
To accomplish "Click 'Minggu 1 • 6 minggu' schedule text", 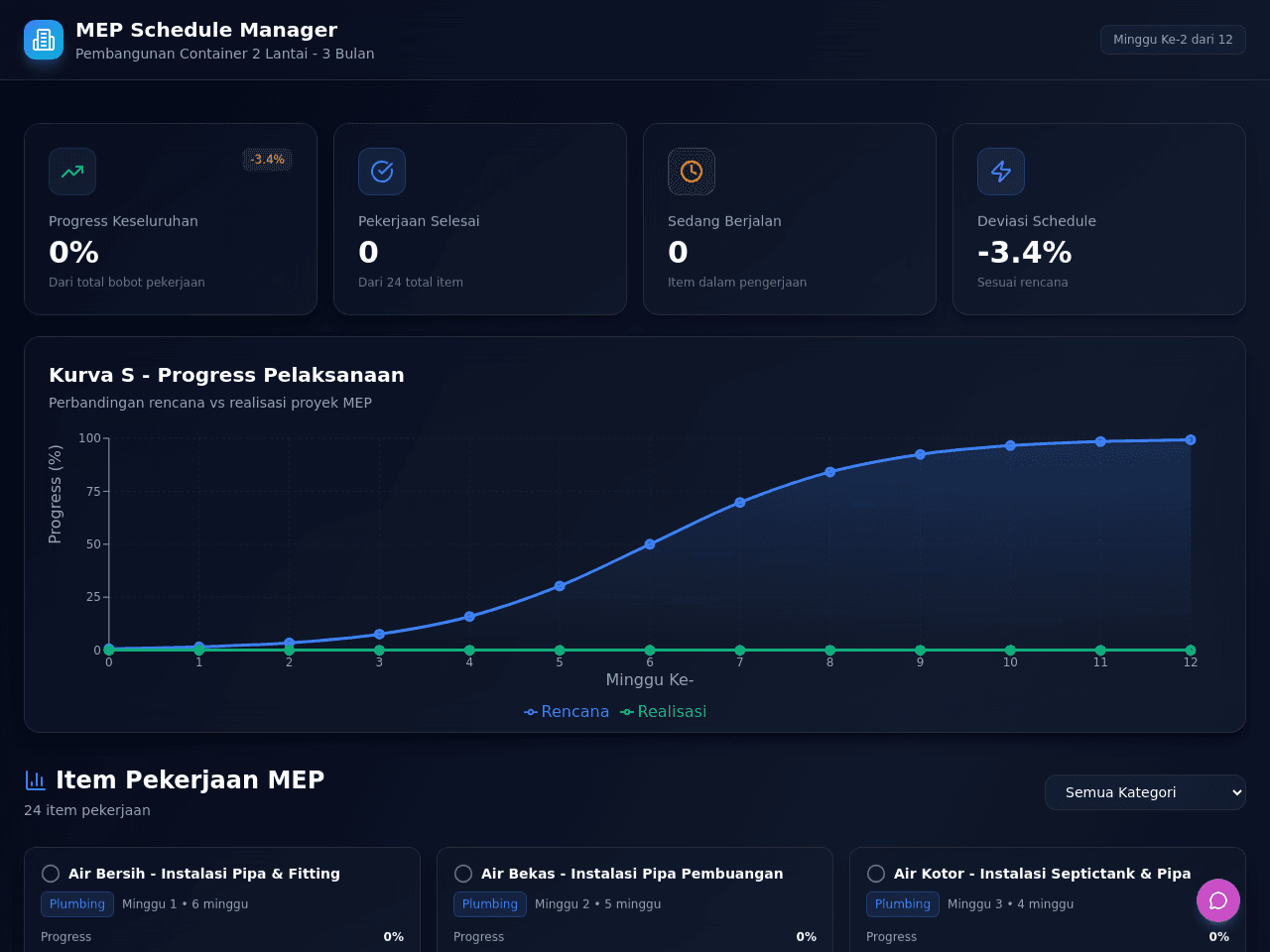I will point(186,904).
